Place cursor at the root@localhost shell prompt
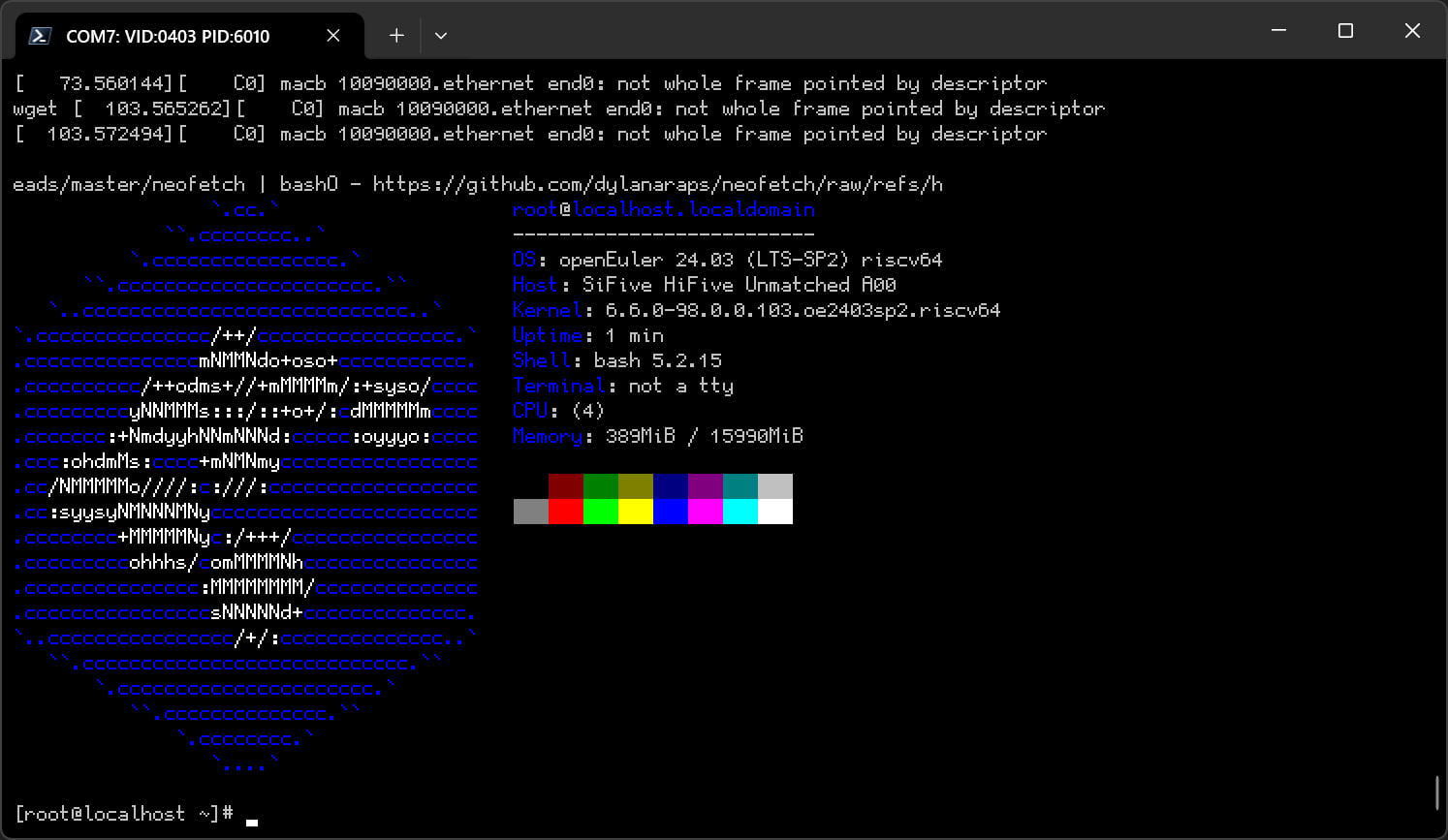Image resolution: width=1448 pixels, height=840 pixels. click(x=251, y=814)
